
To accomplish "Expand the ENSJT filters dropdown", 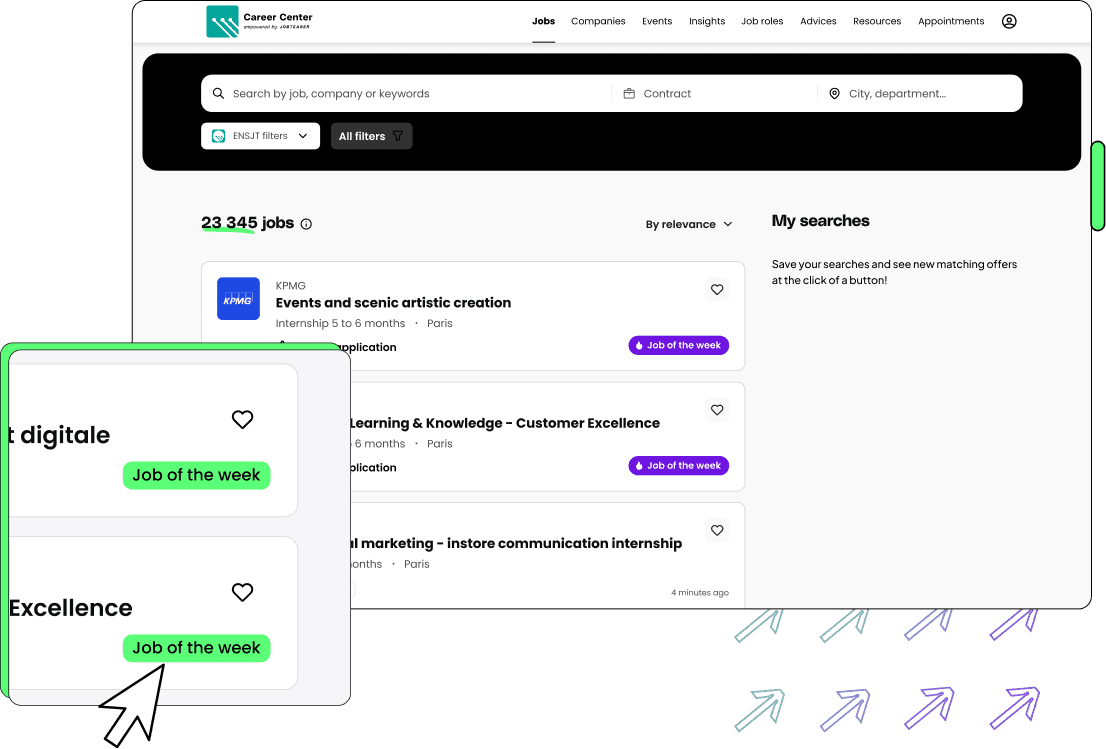I will 260,136.
